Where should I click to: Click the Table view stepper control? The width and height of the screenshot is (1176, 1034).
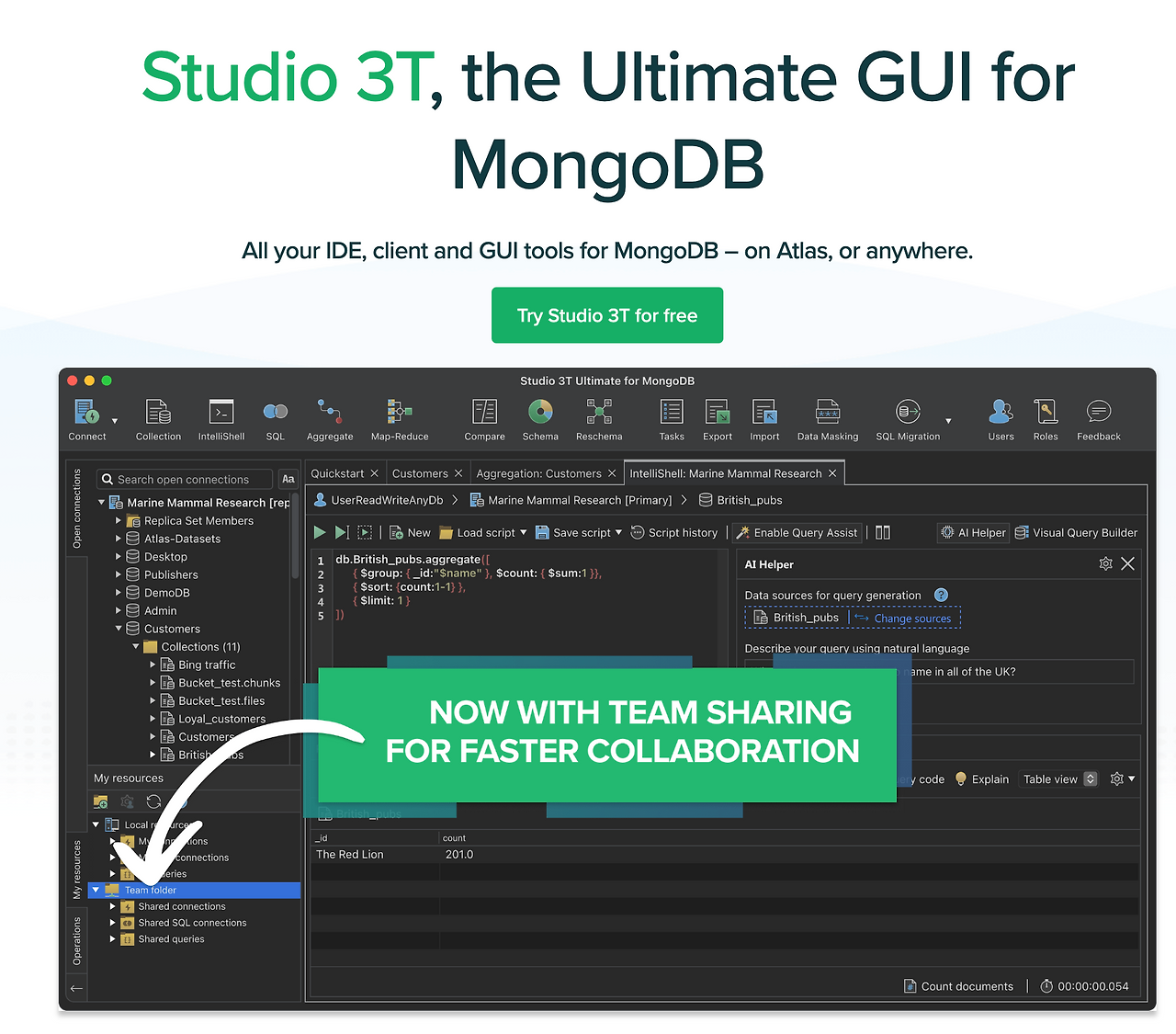coord(1089,778)
